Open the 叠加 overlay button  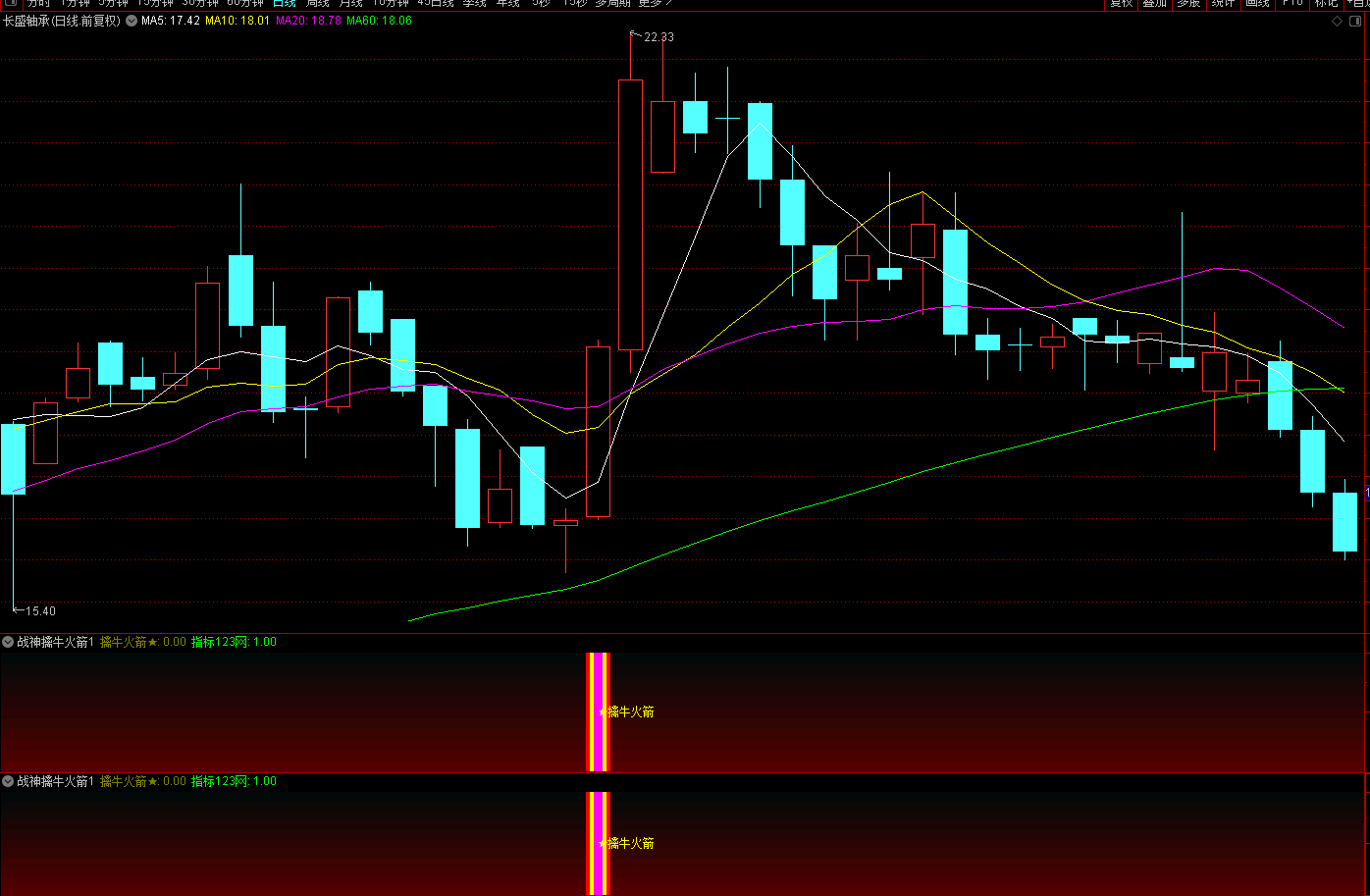(1155, 3)
